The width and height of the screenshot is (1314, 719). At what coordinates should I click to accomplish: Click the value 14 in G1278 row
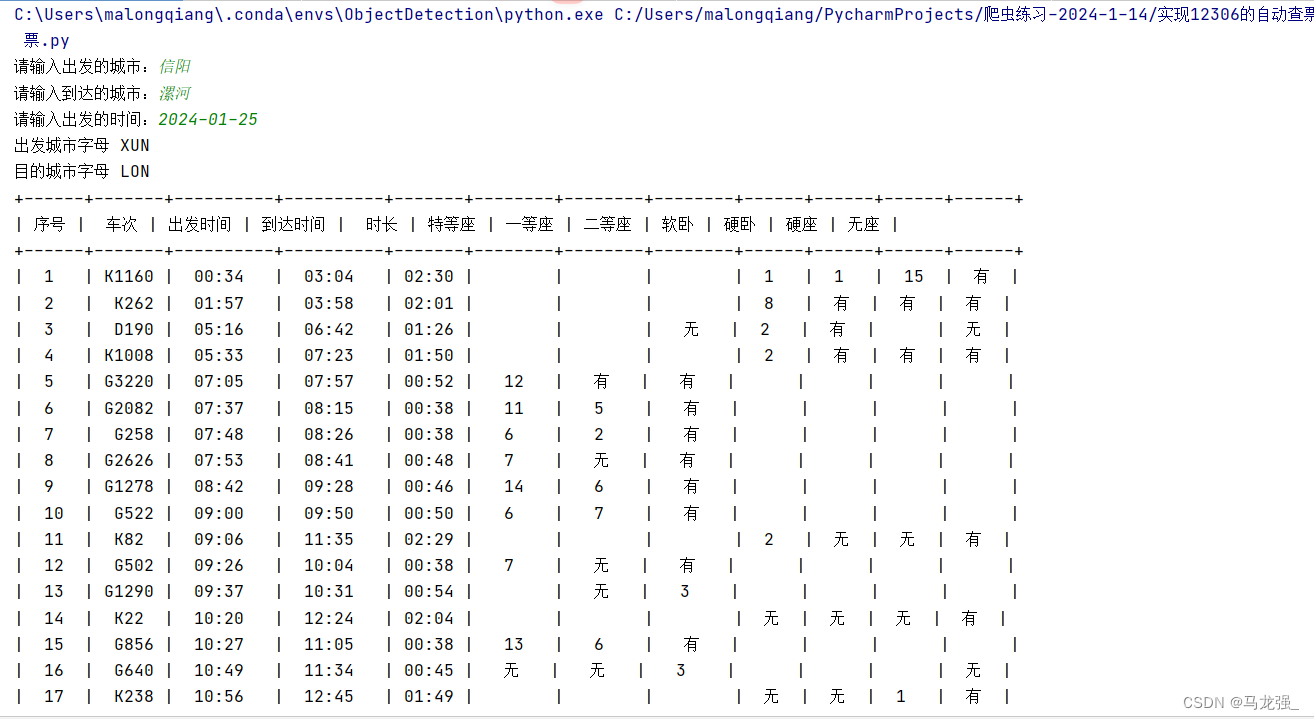pos(514,487)
